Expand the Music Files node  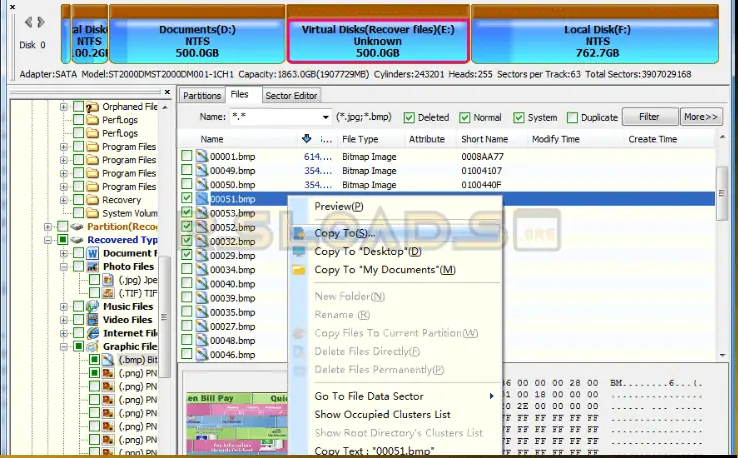tap(64, 307)
